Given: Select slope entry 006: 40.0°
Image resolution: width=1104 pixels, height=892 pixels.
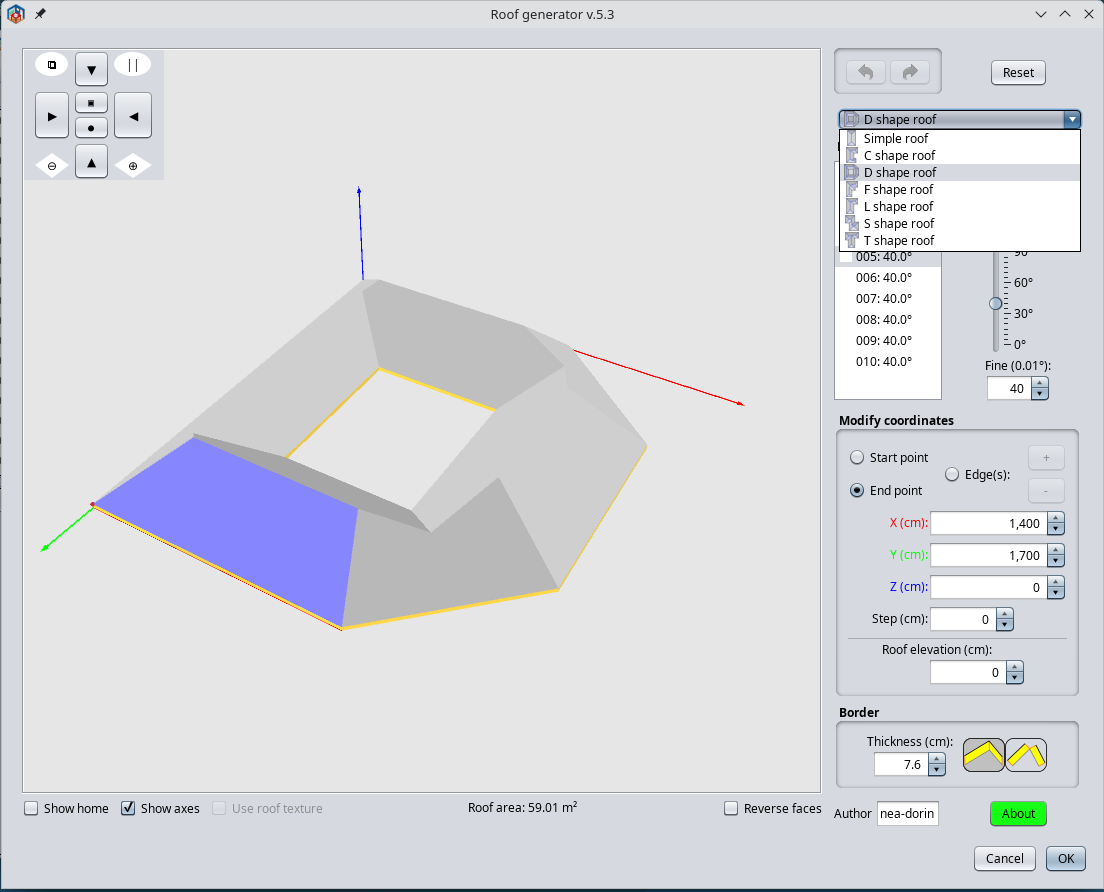Looking at the screenshot, I should [x=888, y=277].
